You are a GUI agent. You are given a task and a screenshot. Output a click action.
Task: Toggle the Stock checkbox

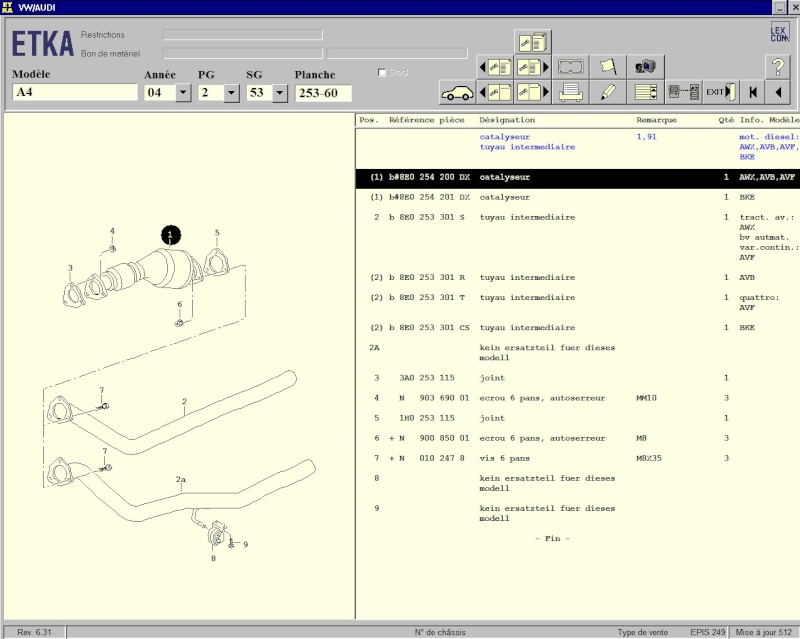(382, 72)
